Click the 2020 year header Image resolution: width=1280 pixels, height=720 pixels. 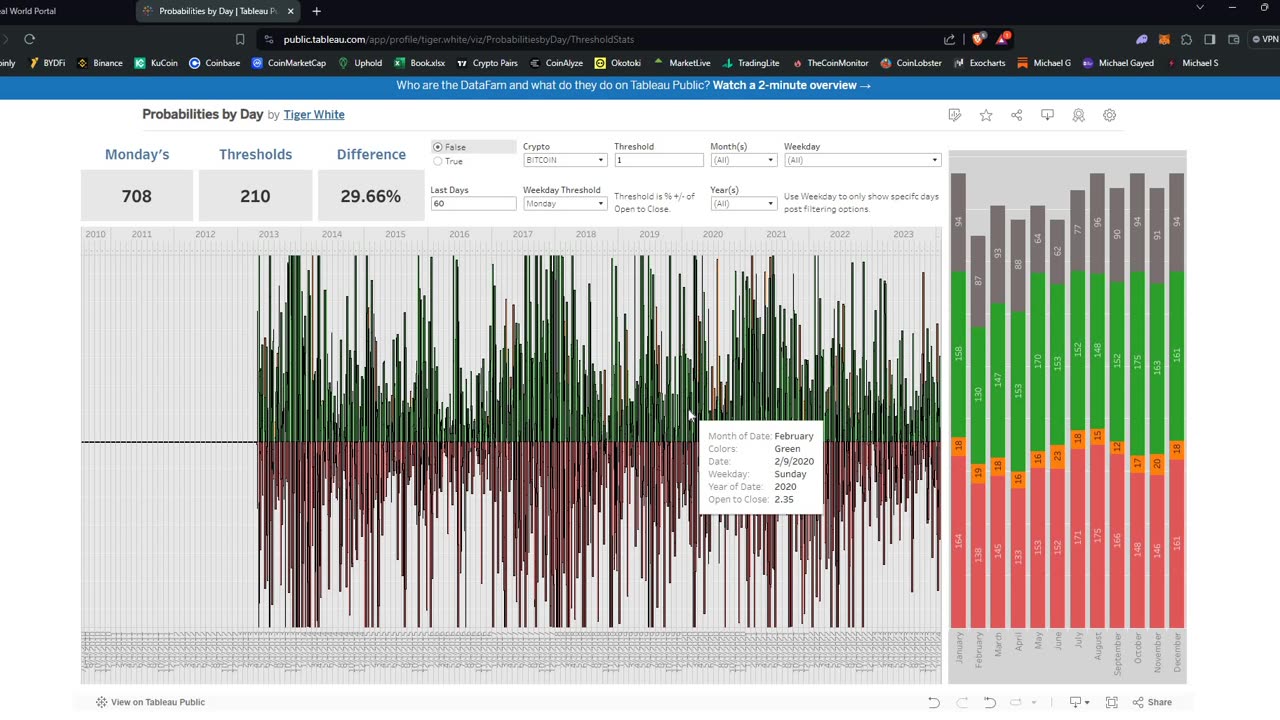tap(712, 234)
